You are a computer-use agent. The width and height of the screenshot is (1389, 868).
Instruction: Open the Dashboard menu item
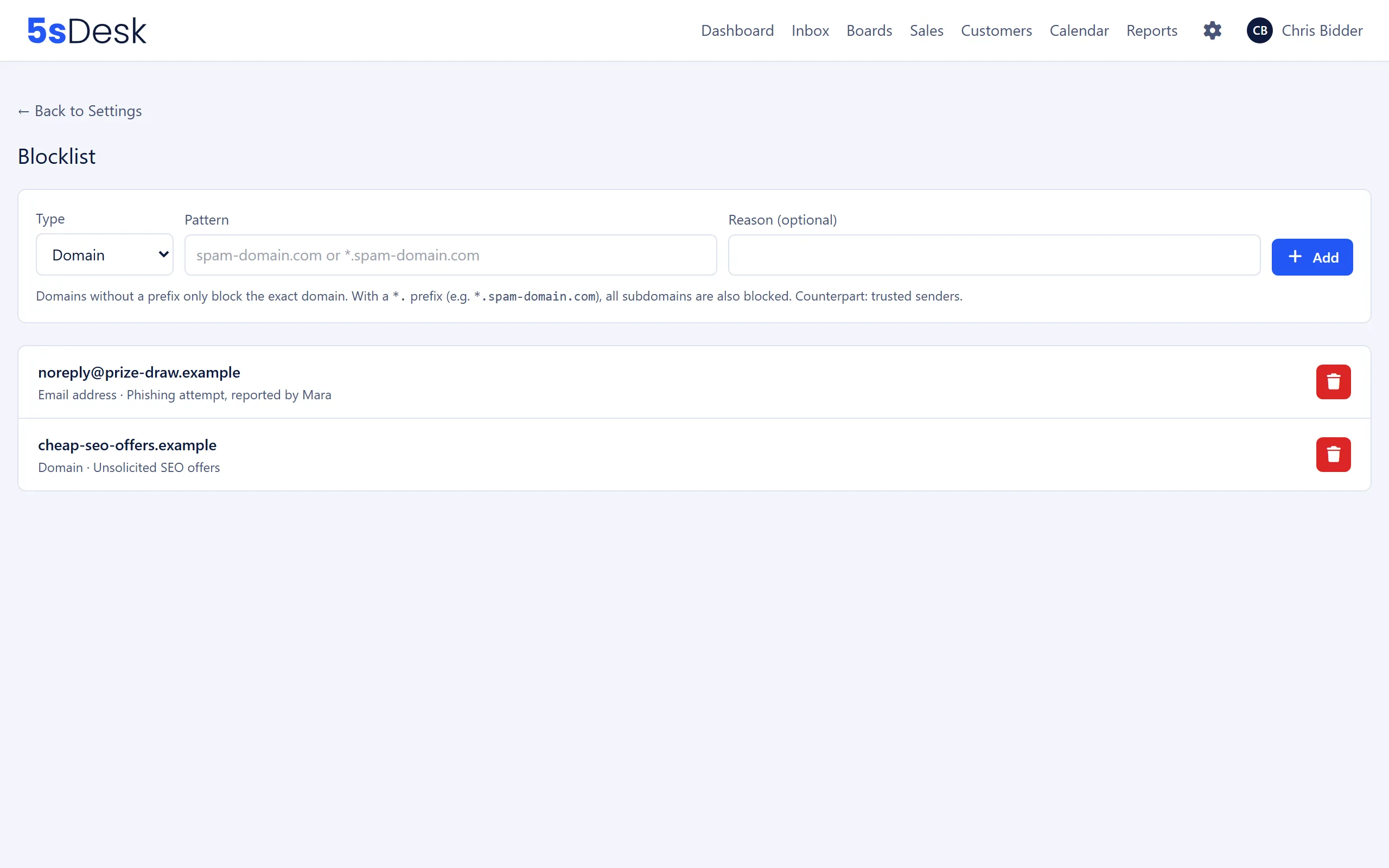point(737,30)
